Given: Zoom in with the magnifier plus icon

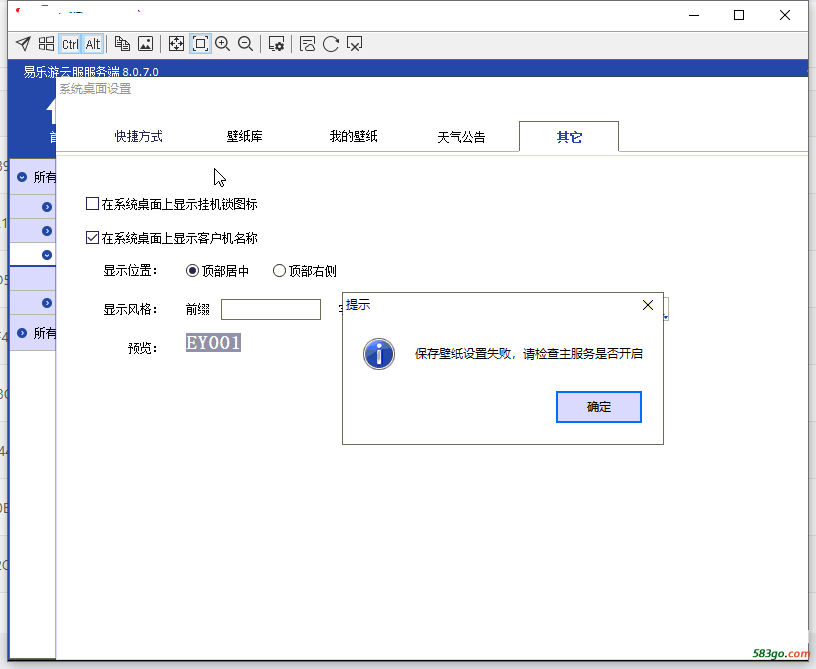Looking at the screenshot, I should tap(223, 44).
